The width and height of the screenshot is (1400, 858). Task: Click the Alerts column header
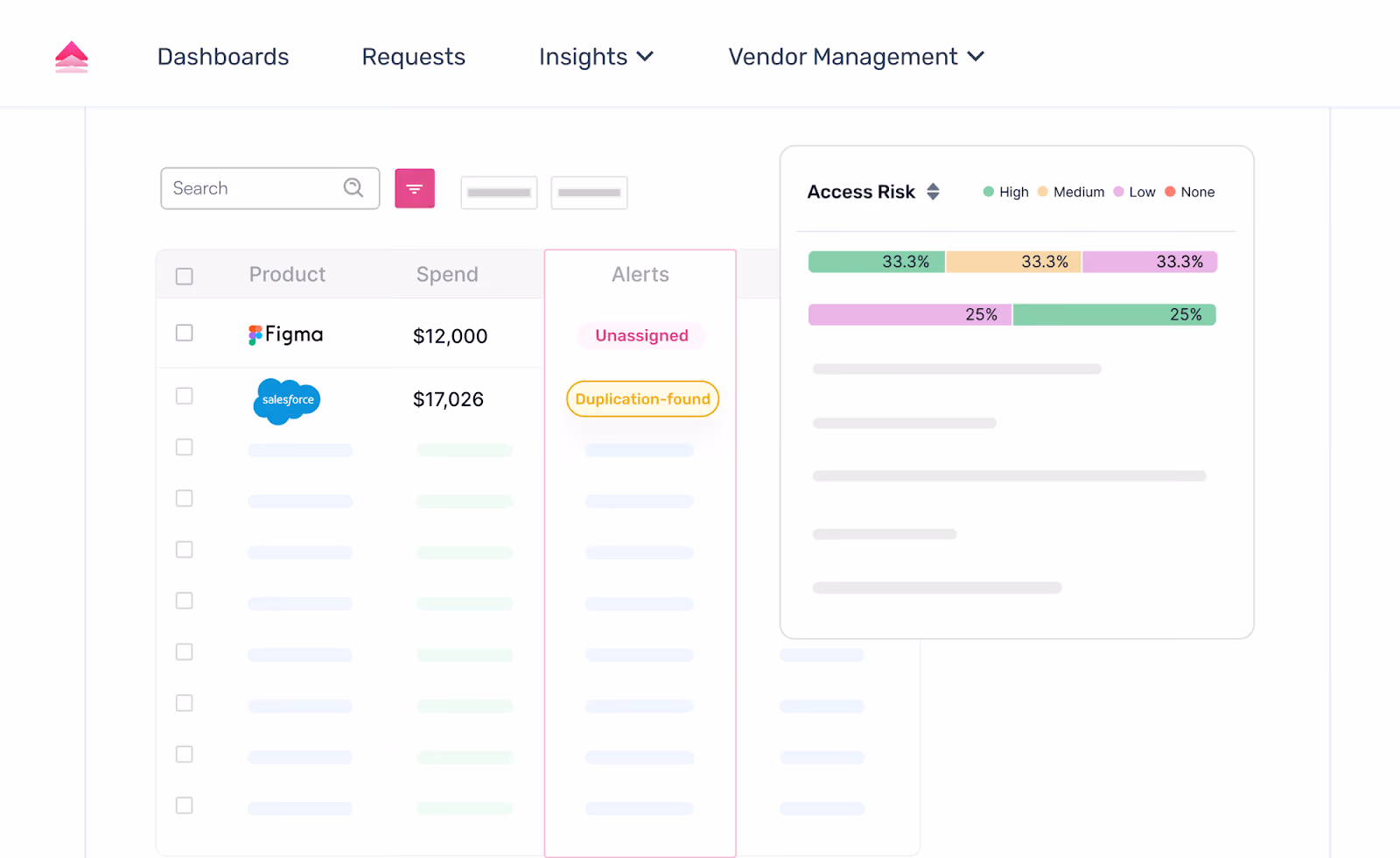(x=640, y=275)
